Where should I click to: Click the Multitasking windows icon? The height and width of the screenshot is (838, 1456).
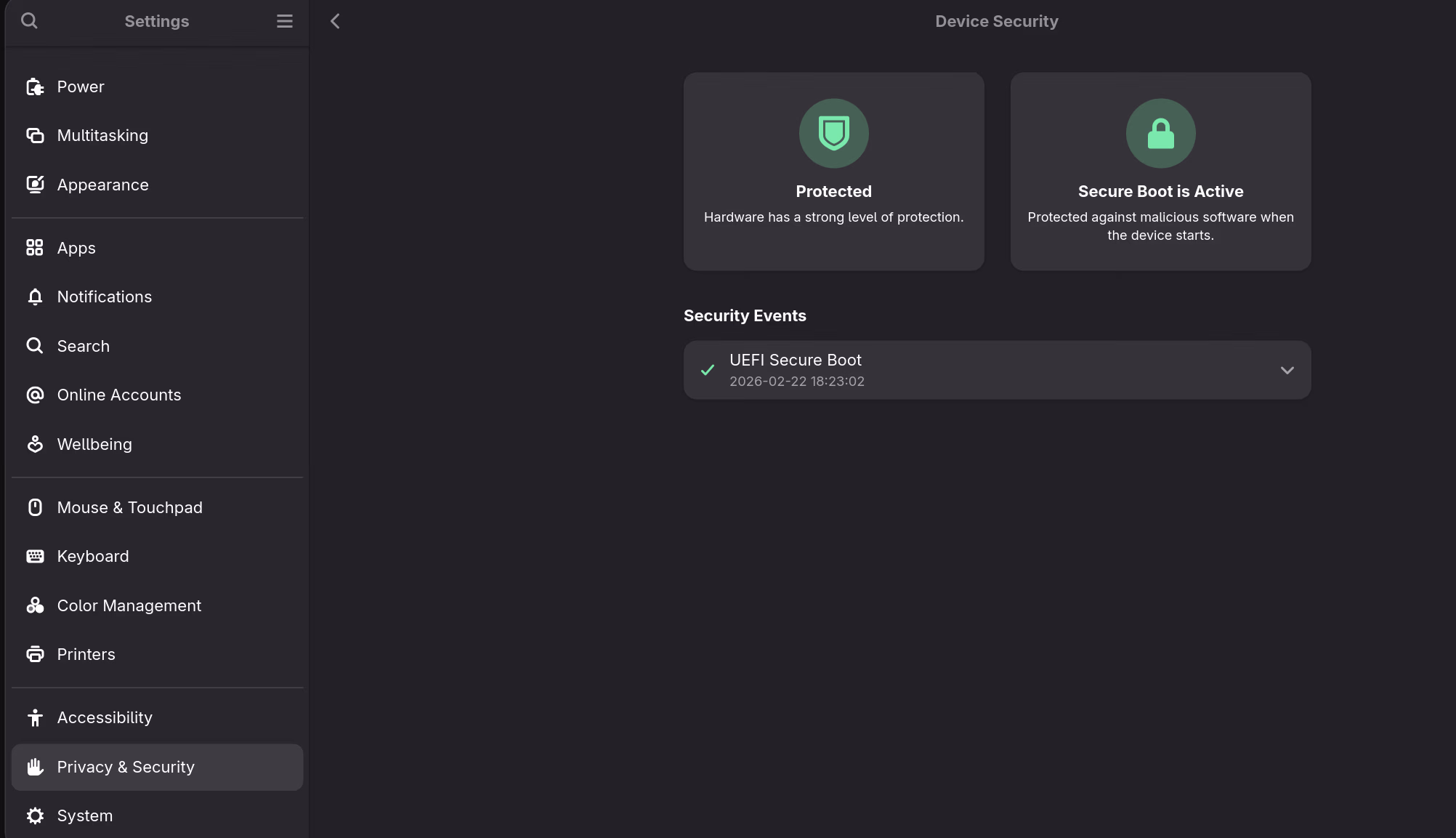click(x=35, y=135)
